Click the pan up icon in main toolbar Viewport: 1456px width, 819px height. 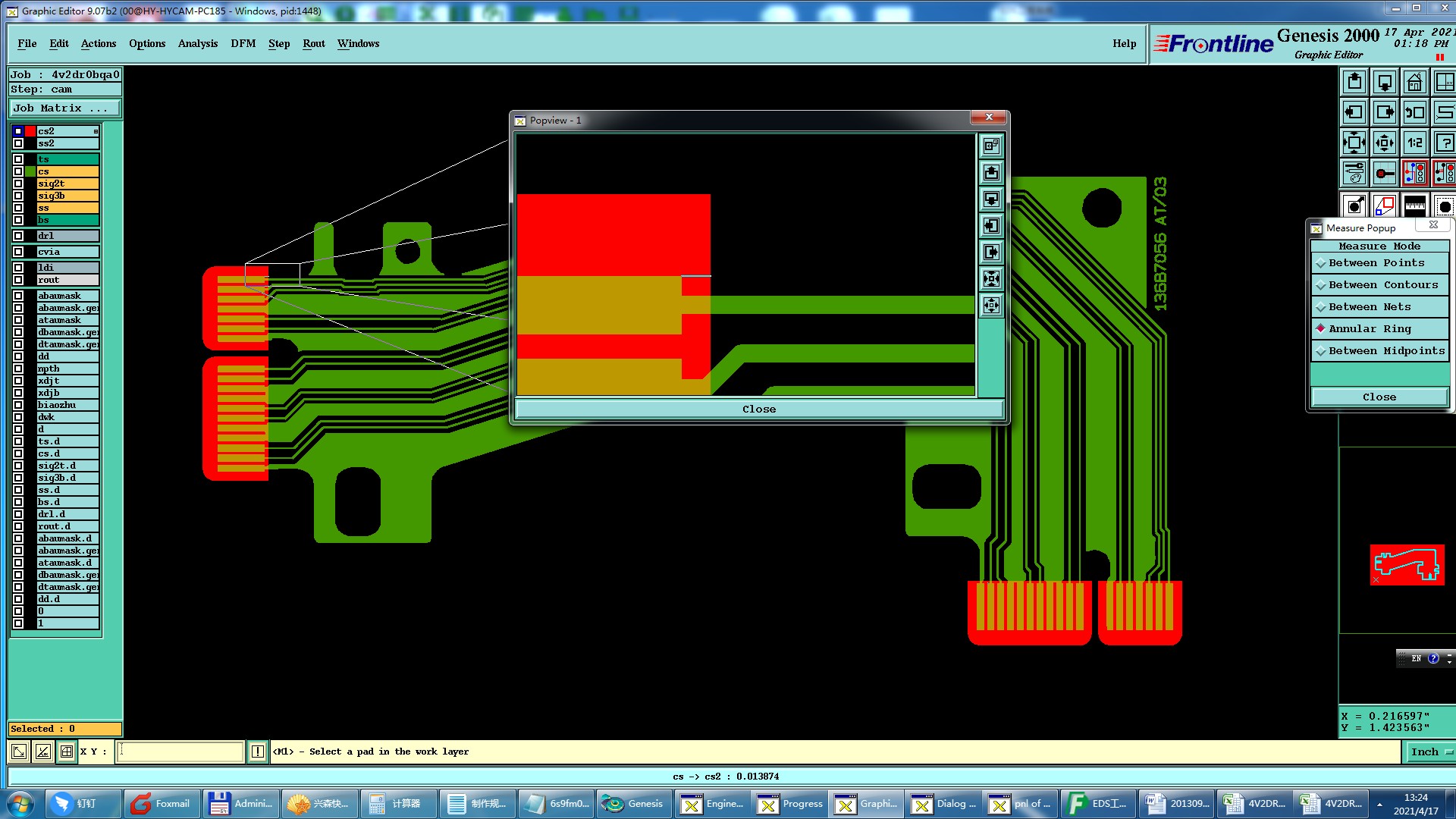(1354, 82)
